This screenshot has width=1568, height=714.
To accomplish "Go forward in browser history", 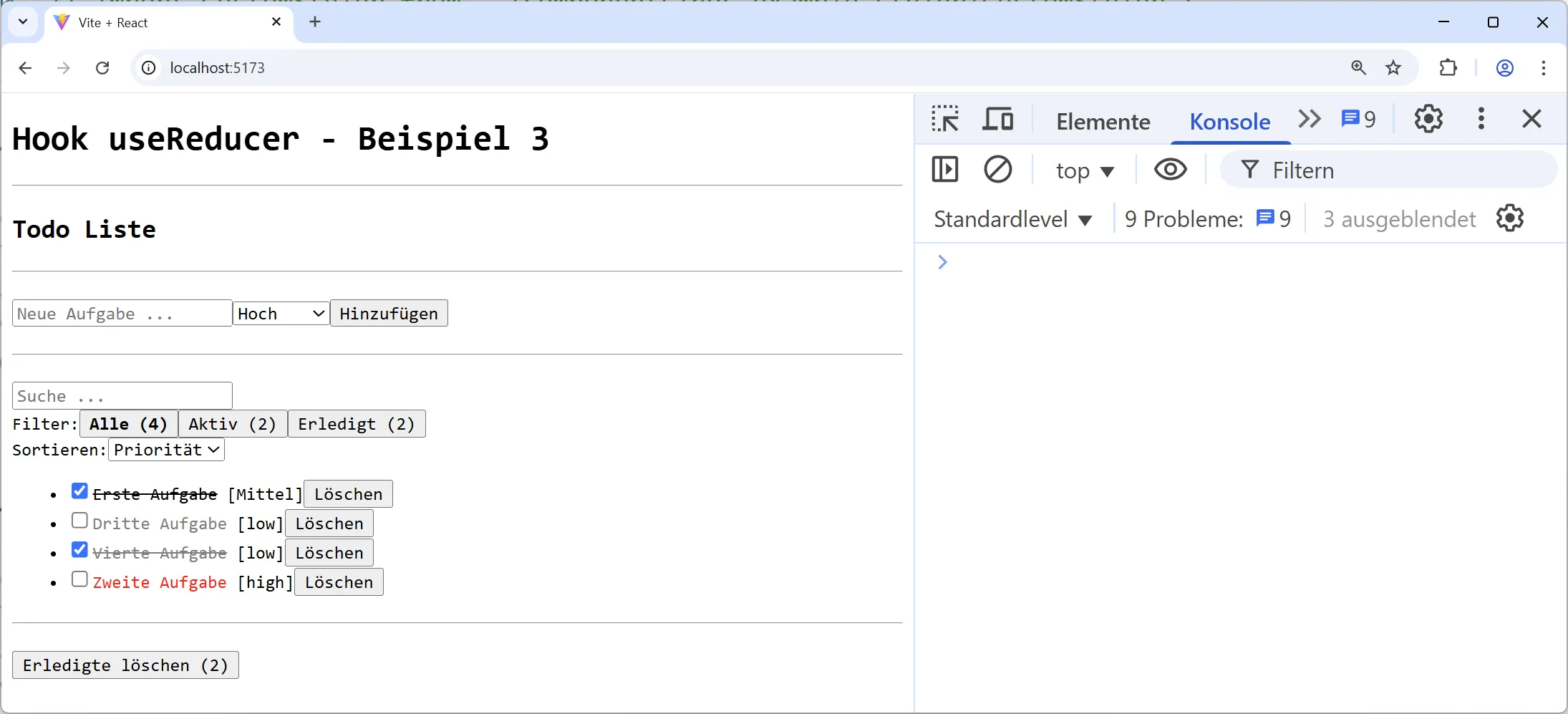I will coord(64,68).
